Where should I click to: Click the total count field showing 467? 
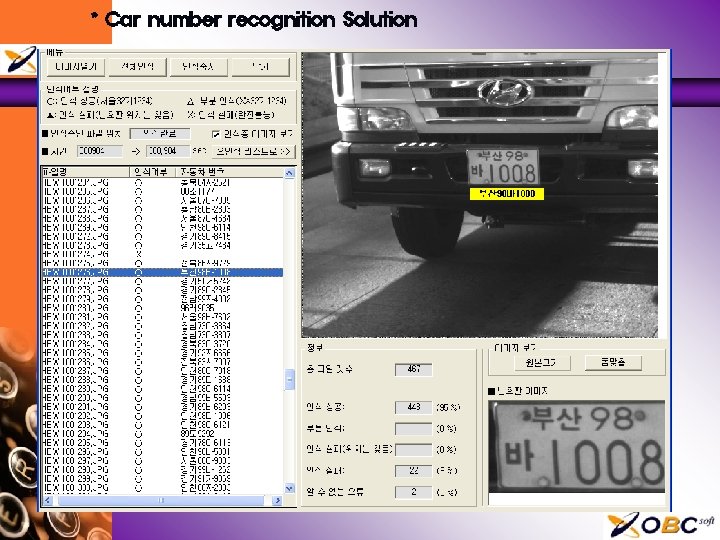[x=413, y=369]
